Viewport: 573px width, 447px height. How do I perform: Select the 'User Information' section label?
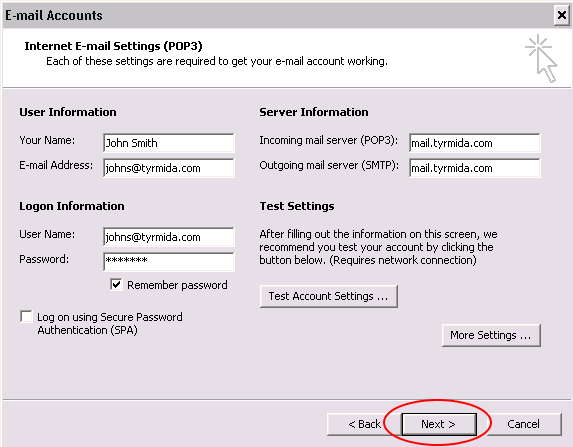tap(68, 112)
